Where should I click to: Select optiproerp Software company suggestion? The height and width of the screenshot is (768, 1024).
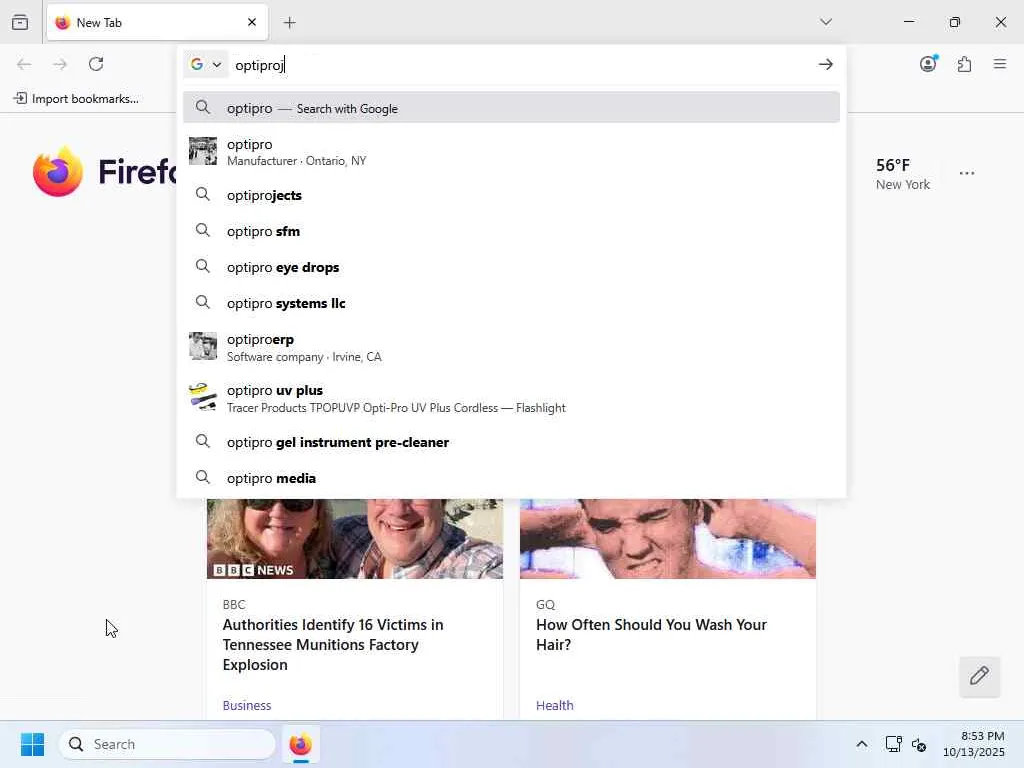[511, 347]
